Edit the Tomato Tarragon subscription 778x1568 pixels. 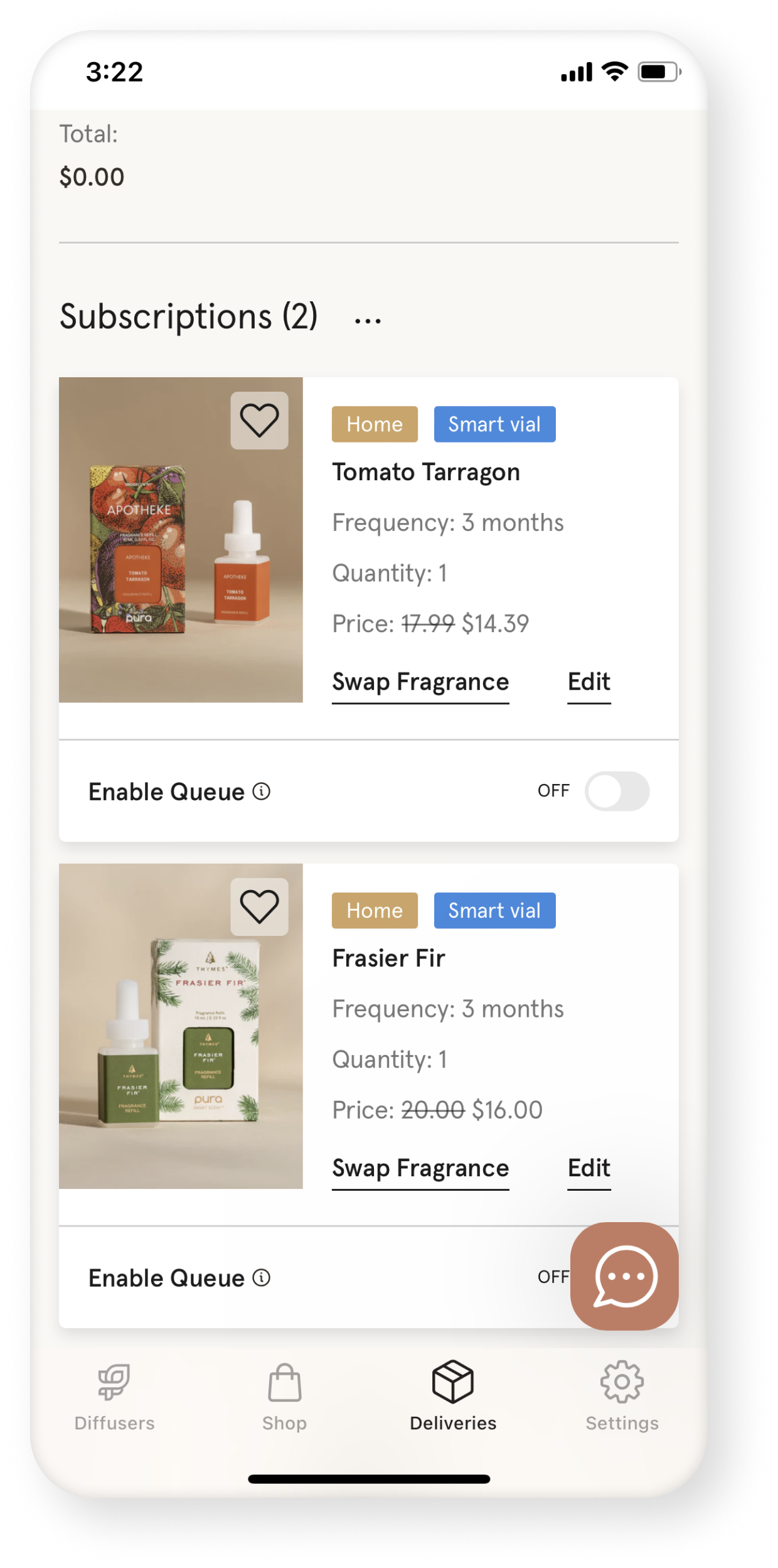(x=589, y=682)
